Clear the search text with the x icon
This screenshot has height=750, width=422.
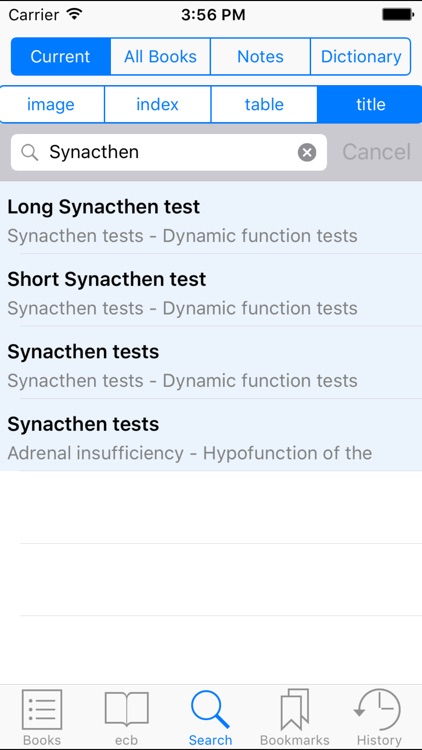pos(307,153)
